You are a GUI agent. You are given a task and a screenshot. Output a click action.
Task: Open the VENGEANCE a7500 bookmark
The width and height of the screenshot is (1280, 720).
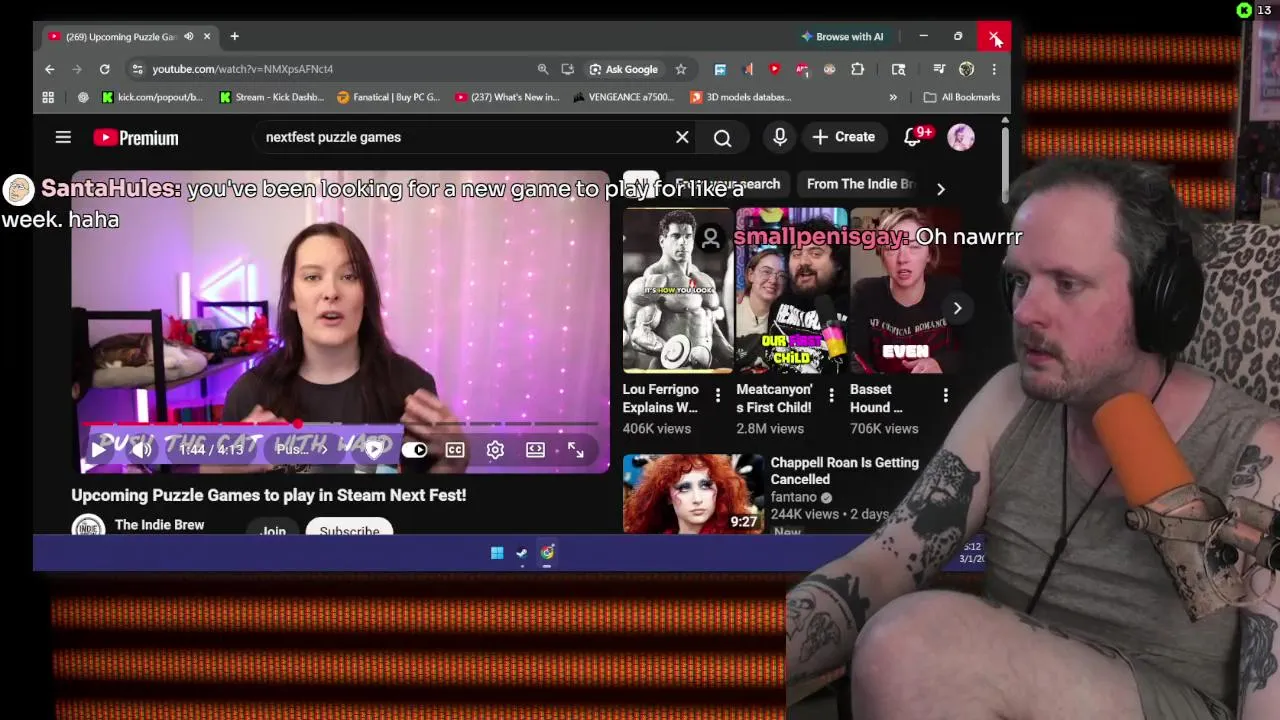pyautogui.click(x=624, y=97)
